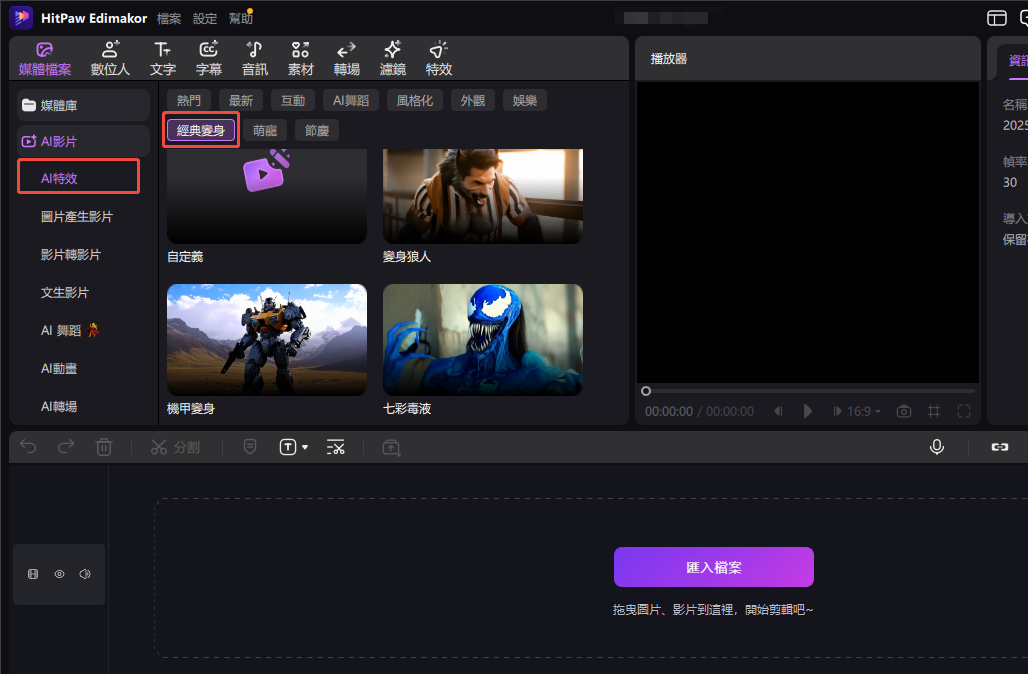Toggle the link chain icon on timeline toolbar

(998, 447)
